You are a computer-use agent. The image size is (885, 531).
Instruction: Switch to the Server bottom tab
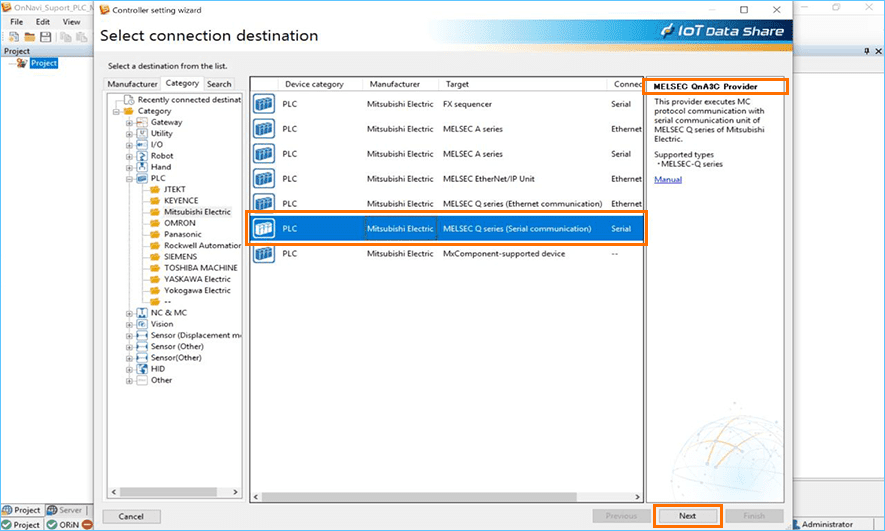64,510
